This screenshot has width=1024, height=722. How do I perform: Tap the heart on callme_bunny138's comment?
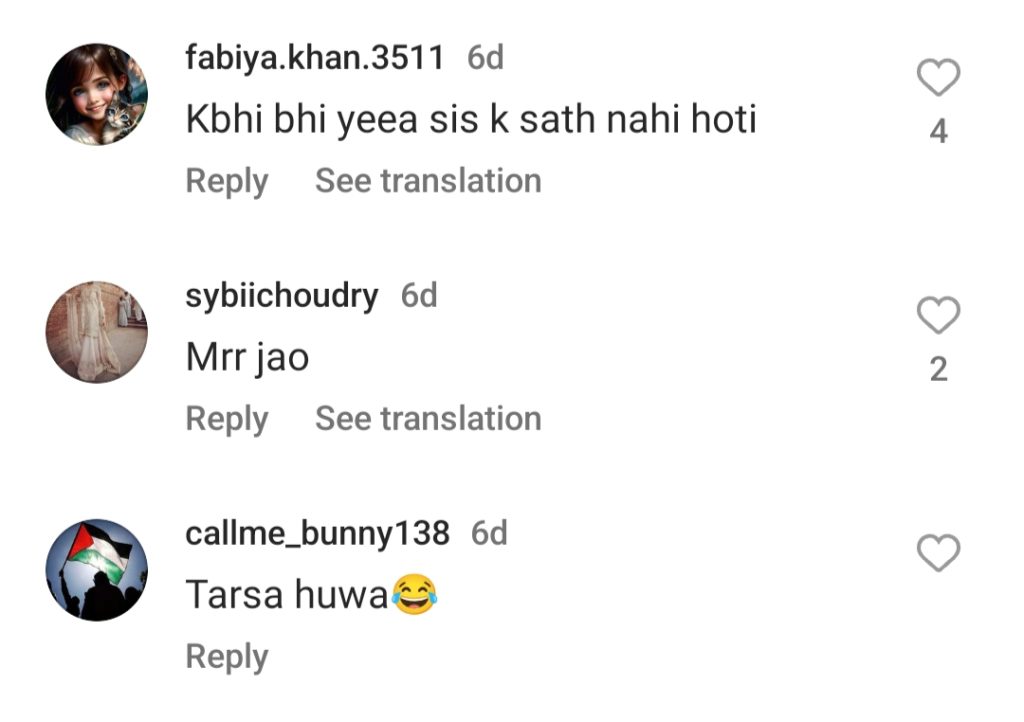(938, 552)
